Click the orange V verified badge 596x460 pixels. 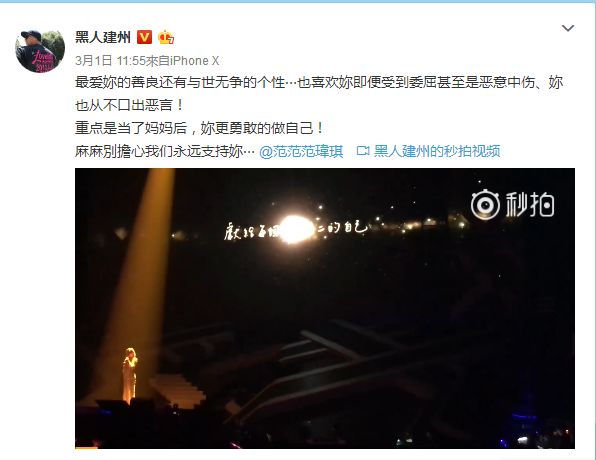click(x=144, y=37)
